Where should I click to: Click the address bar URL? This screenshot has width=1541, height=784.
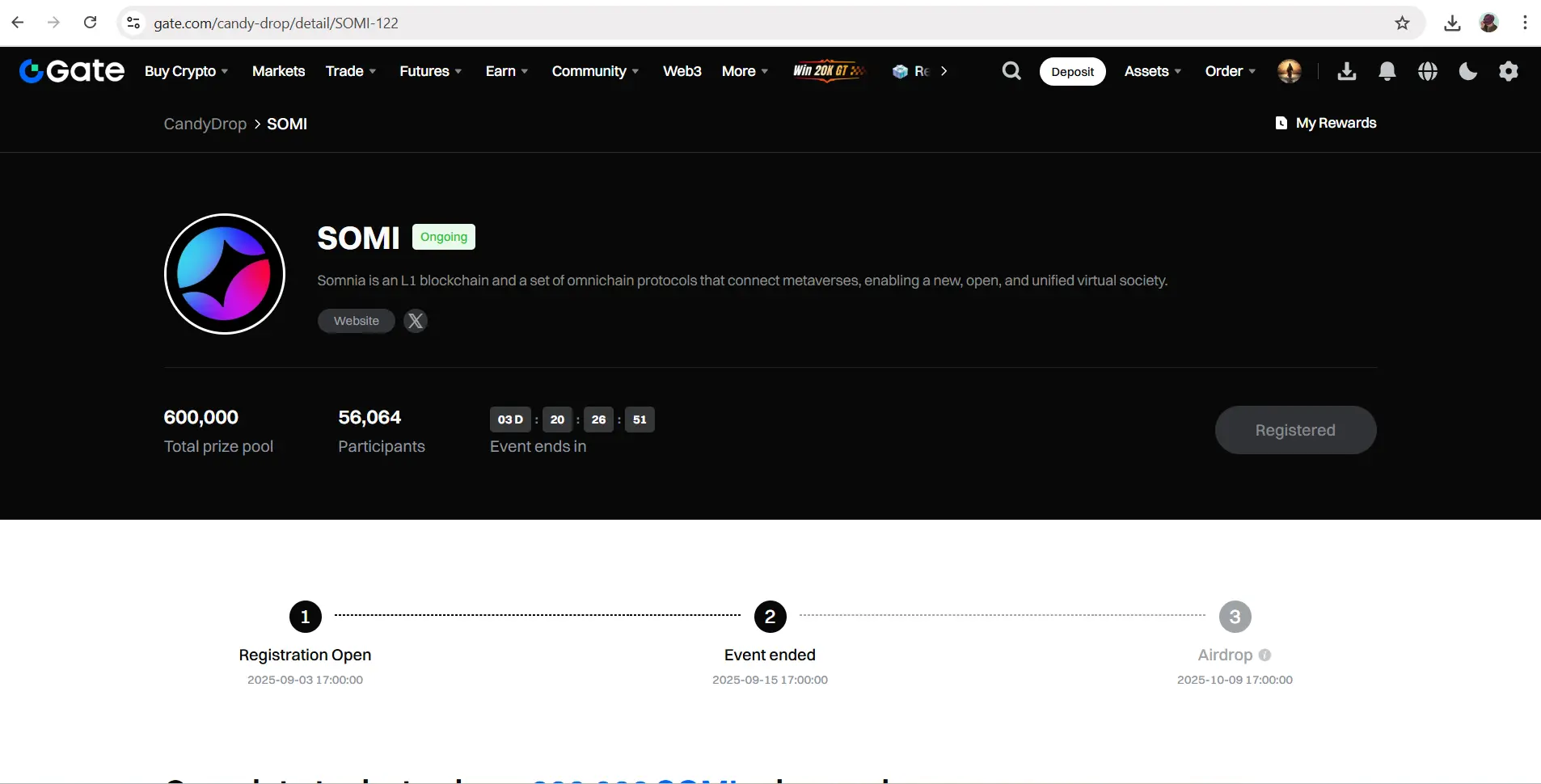[x=277, y=23]
